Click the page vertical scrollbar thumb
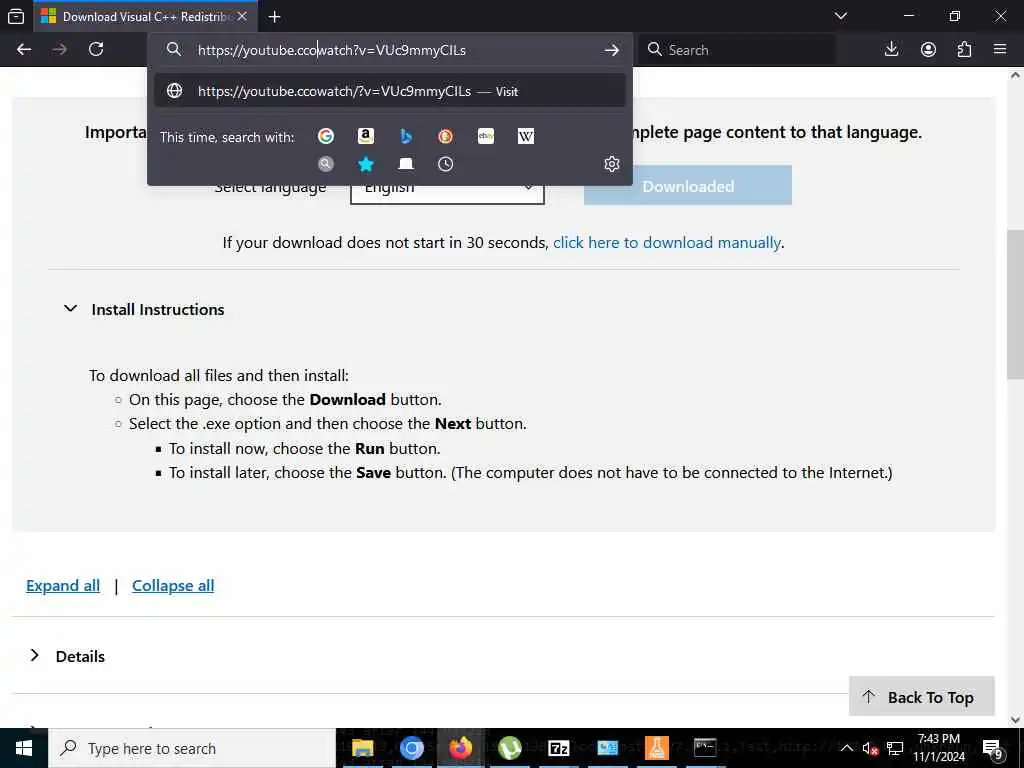 tap(1015, 304)
